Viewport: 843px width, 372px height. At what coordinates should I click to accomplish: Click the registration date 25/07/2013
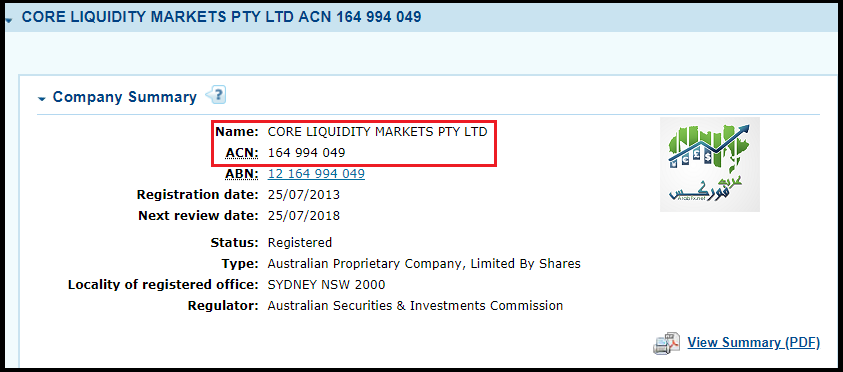click(x=304, y=195)
